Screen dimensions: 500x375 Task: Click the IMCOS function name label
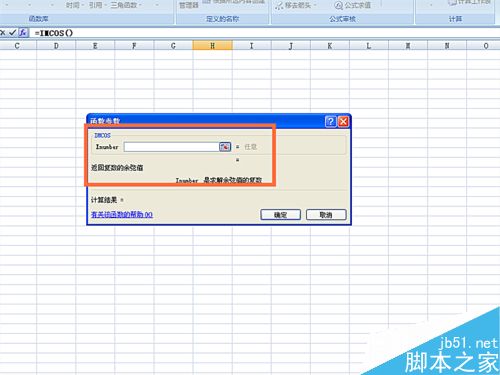tap(102, 135)
